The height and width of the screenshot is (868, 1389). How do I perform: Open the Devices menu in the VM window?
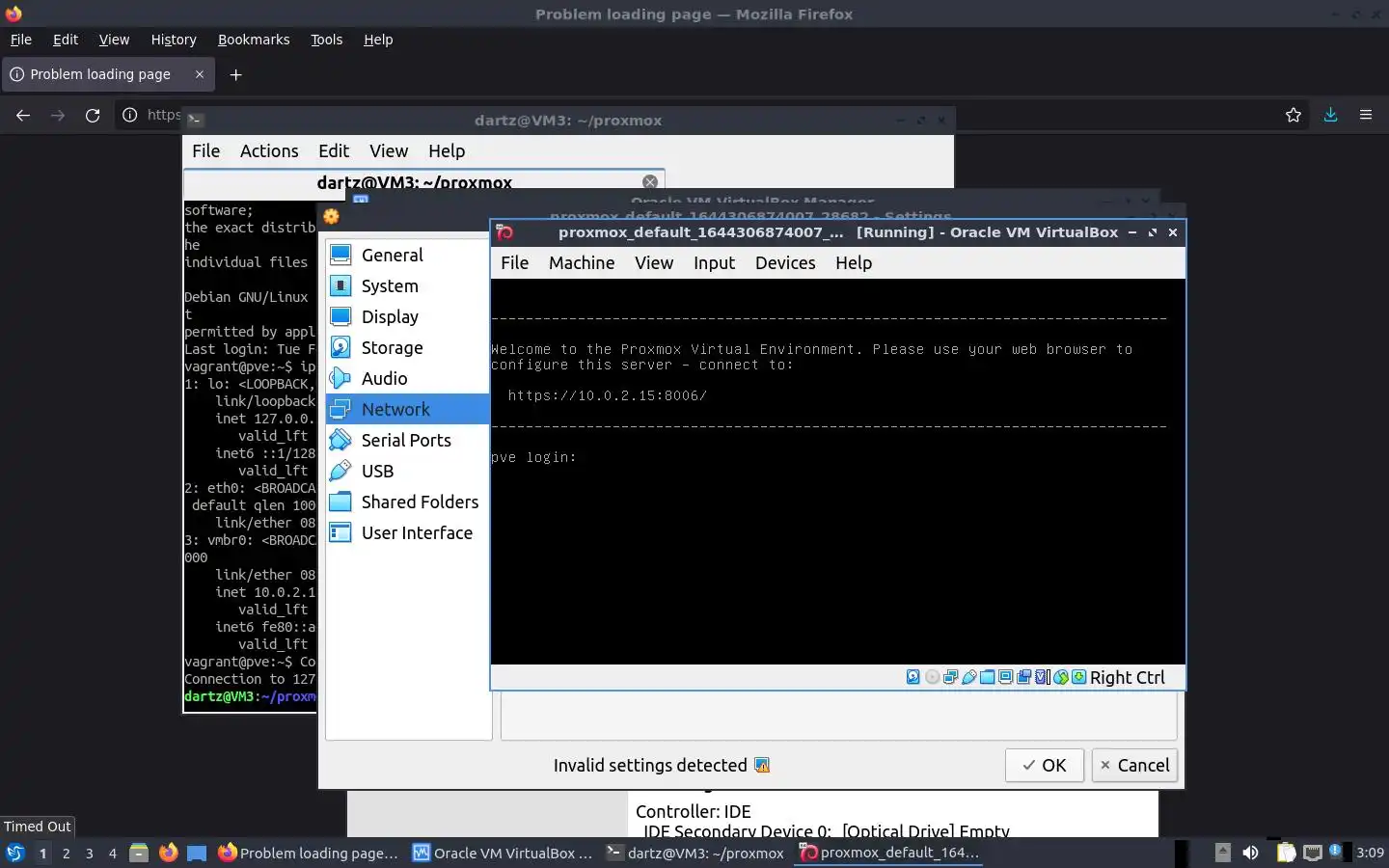tap(785, 262)
